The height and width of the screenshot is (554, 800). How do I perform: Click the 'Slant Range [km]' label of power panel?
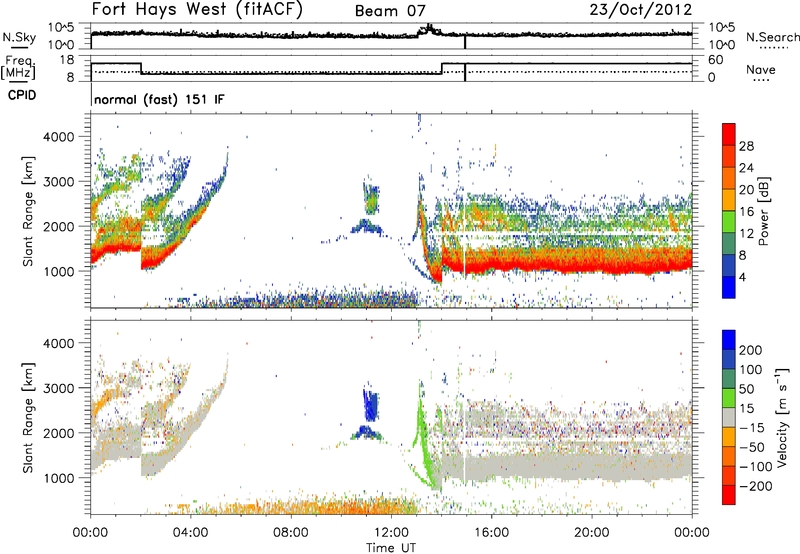[28, 211]
